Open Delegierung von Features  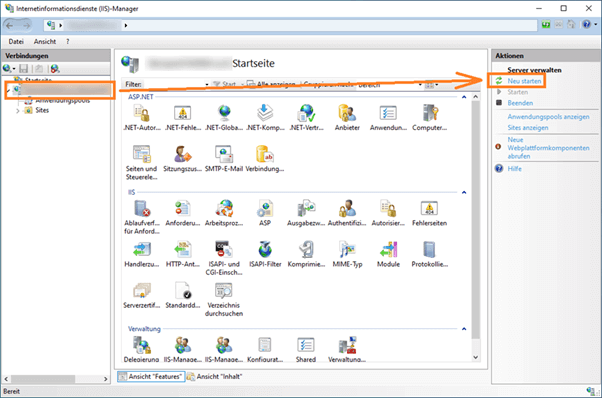pos(142,349)
